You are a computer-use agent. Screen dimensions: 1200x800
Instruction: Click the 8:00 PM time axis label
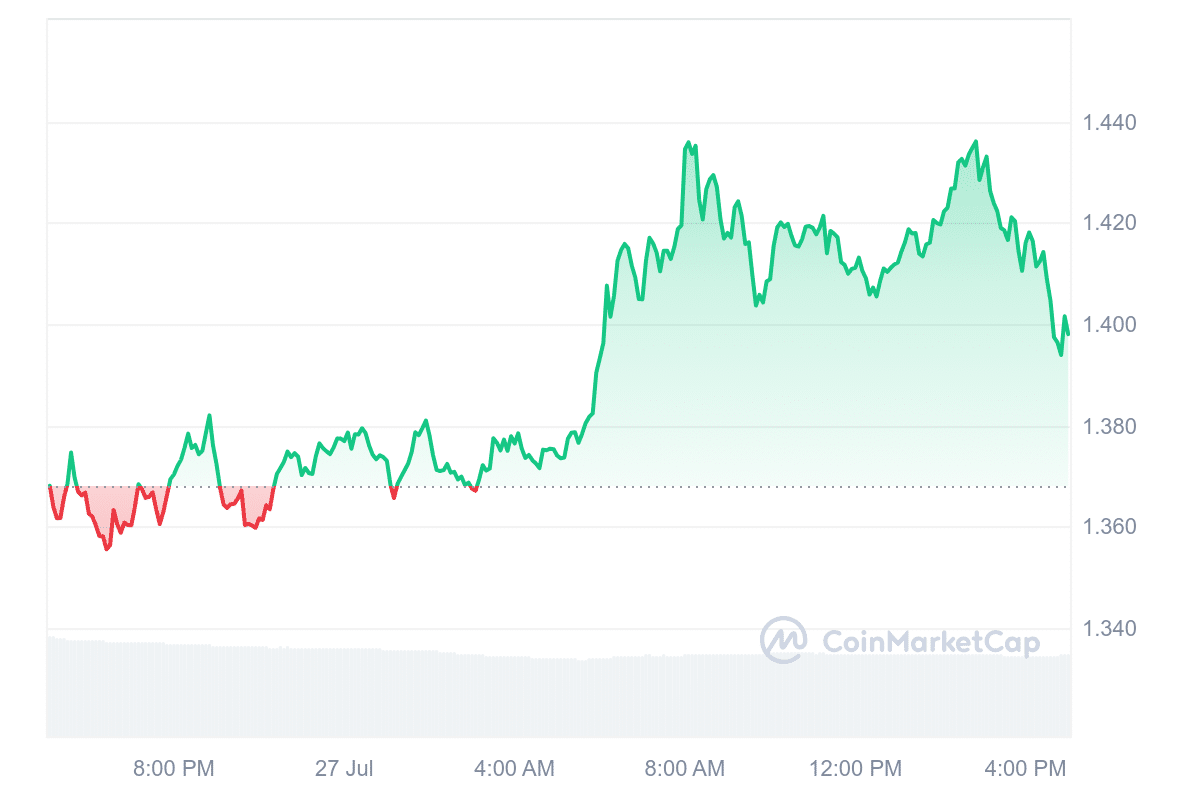(174, 769)
